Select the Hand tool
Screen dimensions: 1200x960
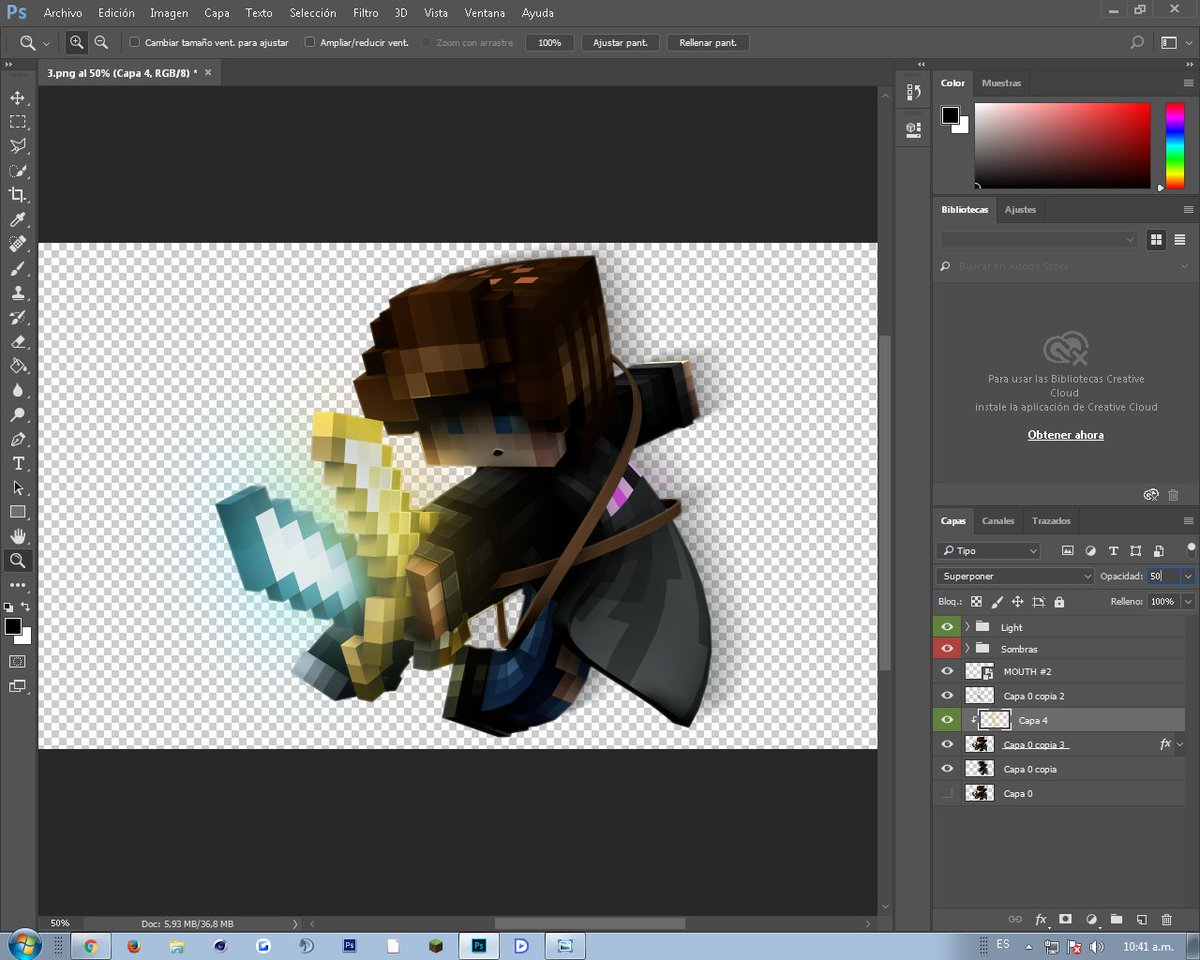click(18, 536)
